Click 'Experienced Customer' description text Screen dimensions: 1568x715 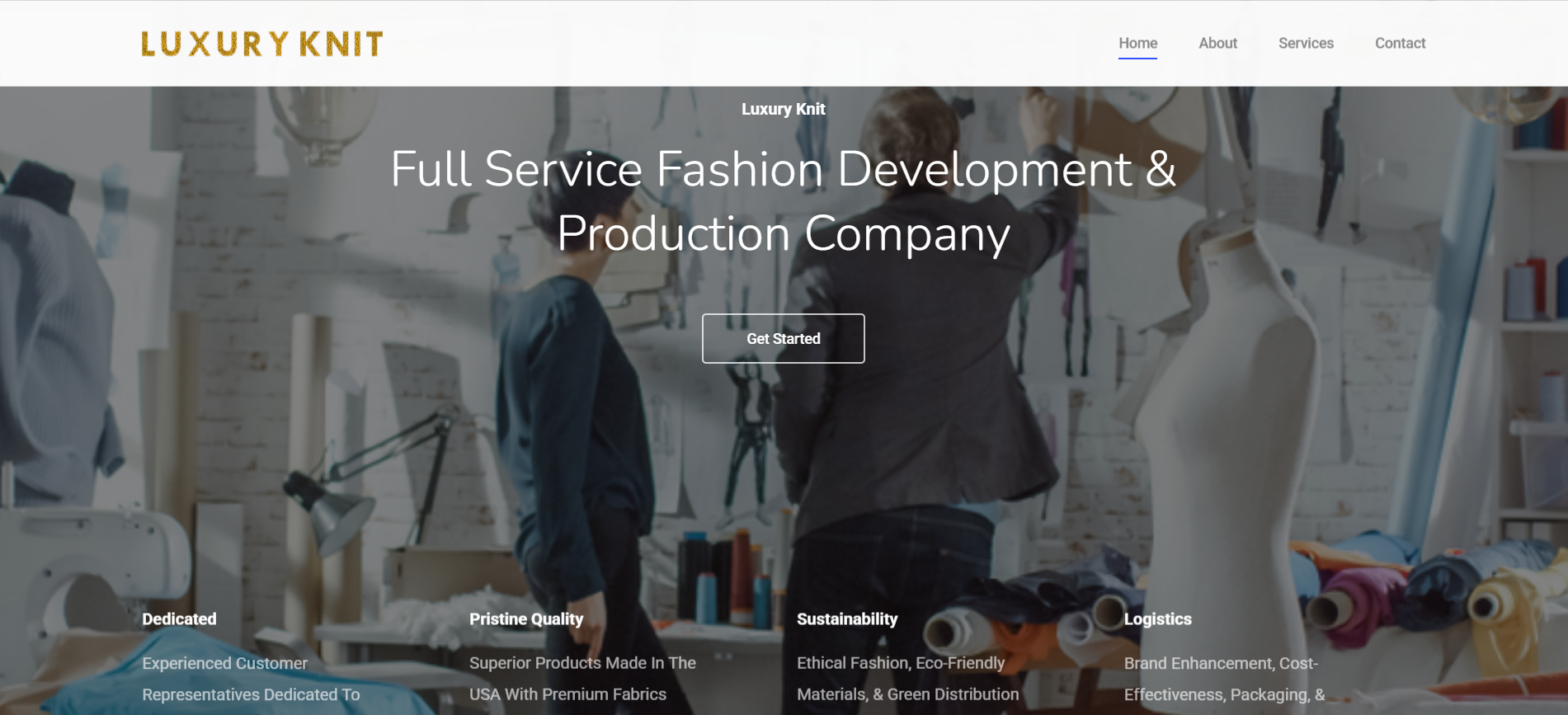tap(224, 663)
